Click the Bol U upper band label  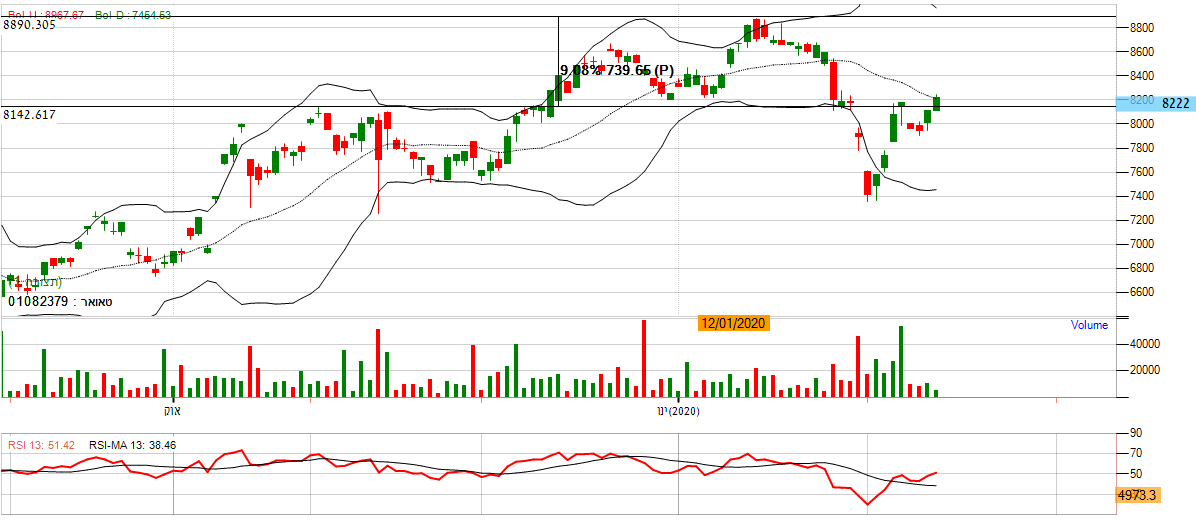47,15
